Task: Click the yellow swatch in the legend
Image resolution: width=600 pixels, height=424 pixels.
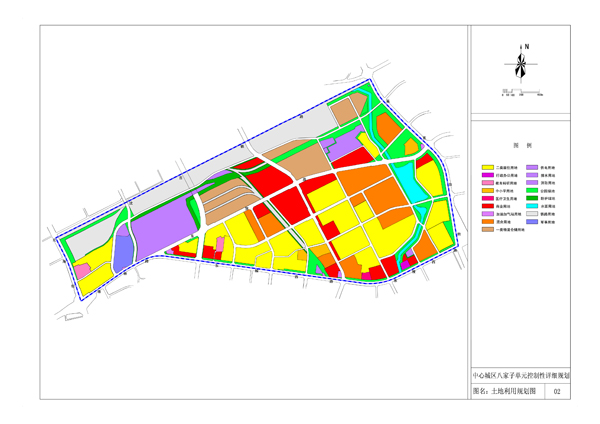Action: [x=488, y=168]
